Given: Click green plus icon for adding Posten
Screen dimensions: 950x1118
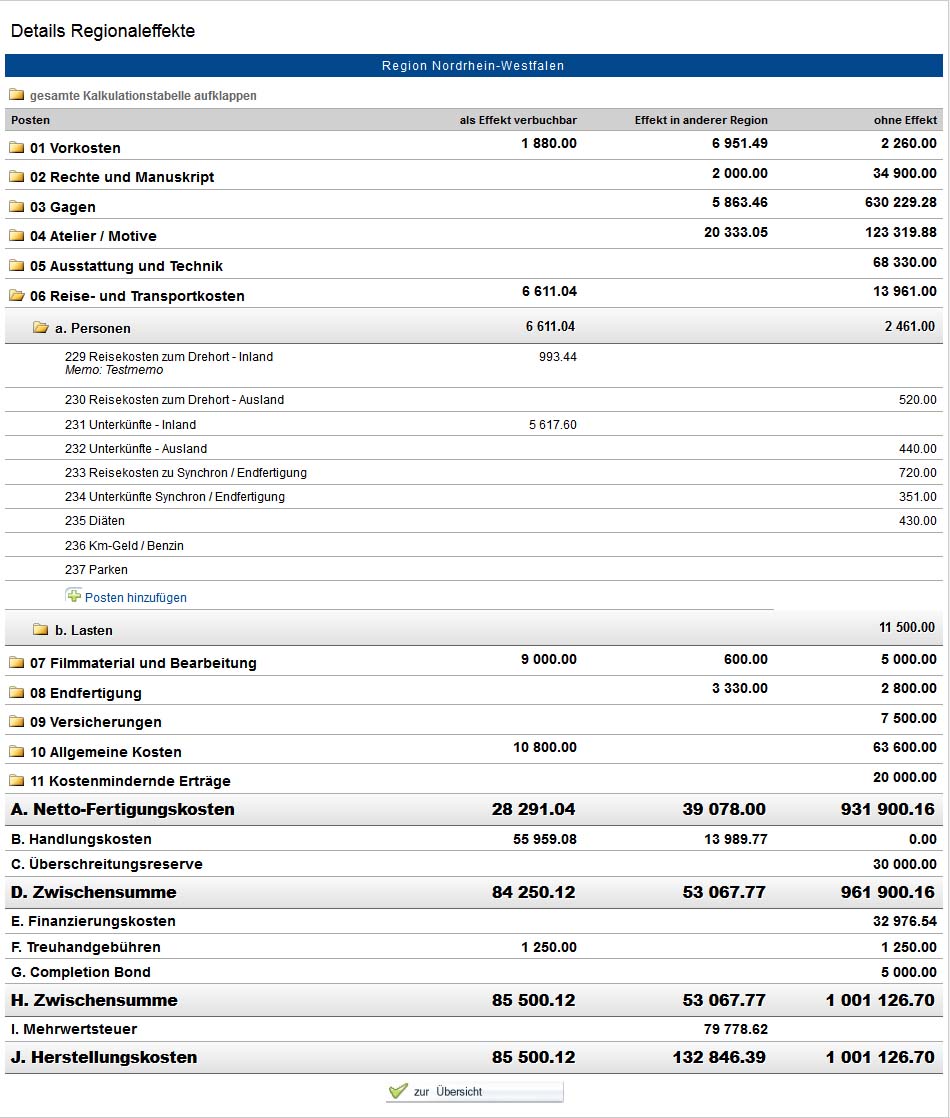Looking at the screenshot, I should click(x=73, y=595).
